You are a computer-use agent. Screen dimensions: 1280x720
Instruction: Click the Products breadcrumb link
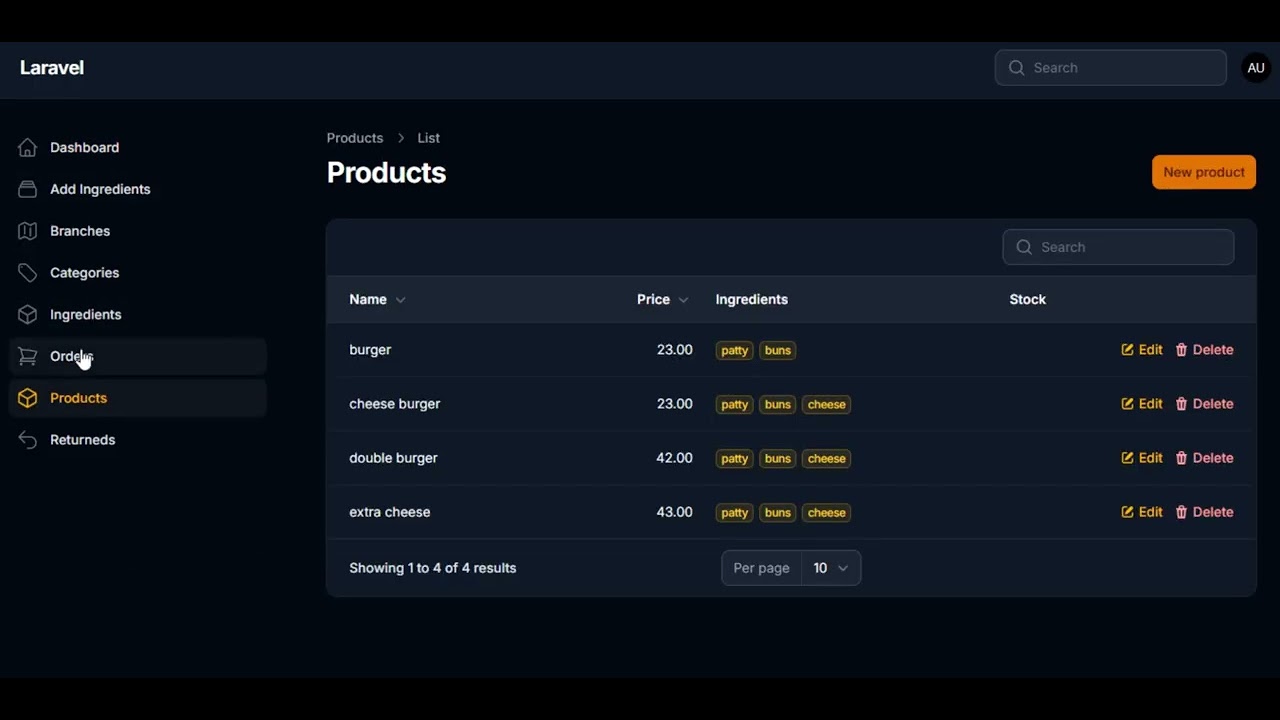coord(355,138)
